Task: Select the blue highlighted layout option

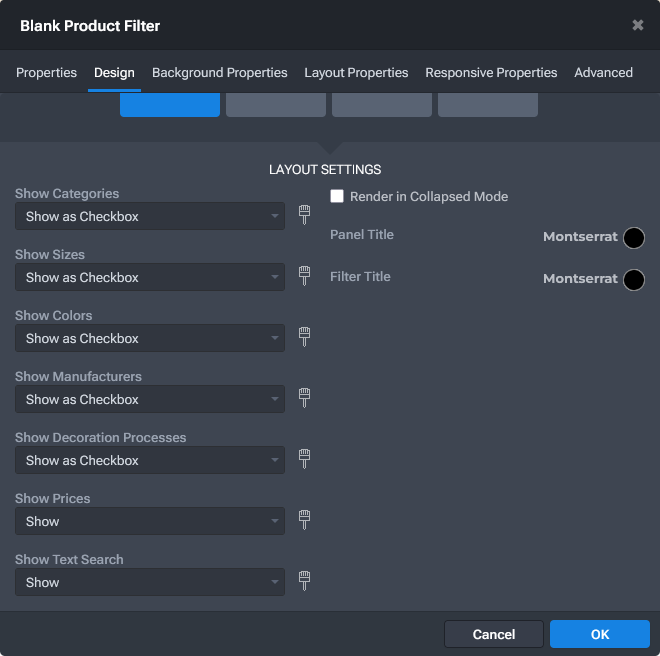Action: point(170,105)
